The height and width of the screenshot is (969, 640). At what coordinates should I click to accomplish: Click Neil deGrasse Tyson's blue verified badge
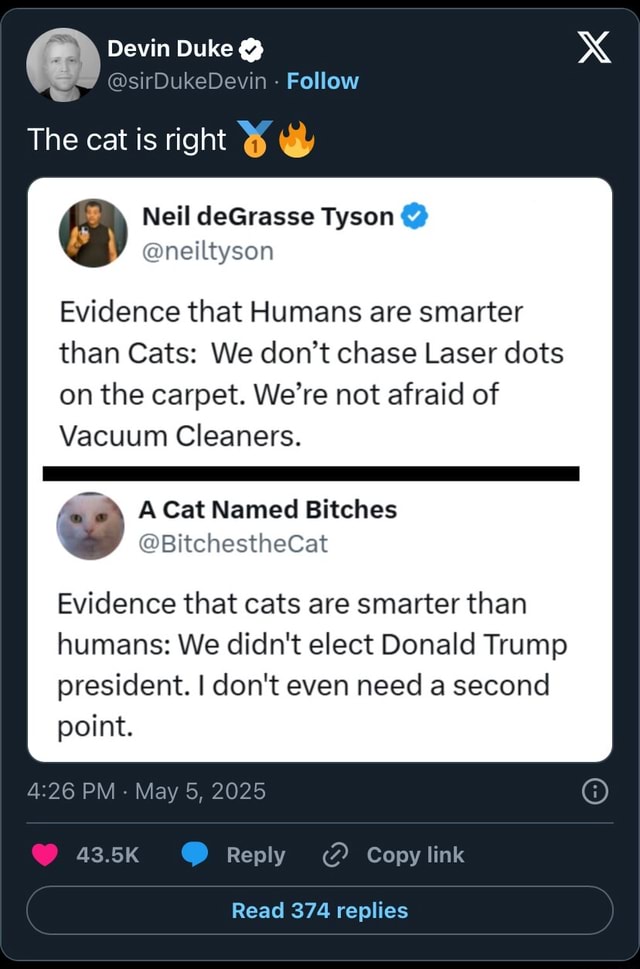point(415,216)
